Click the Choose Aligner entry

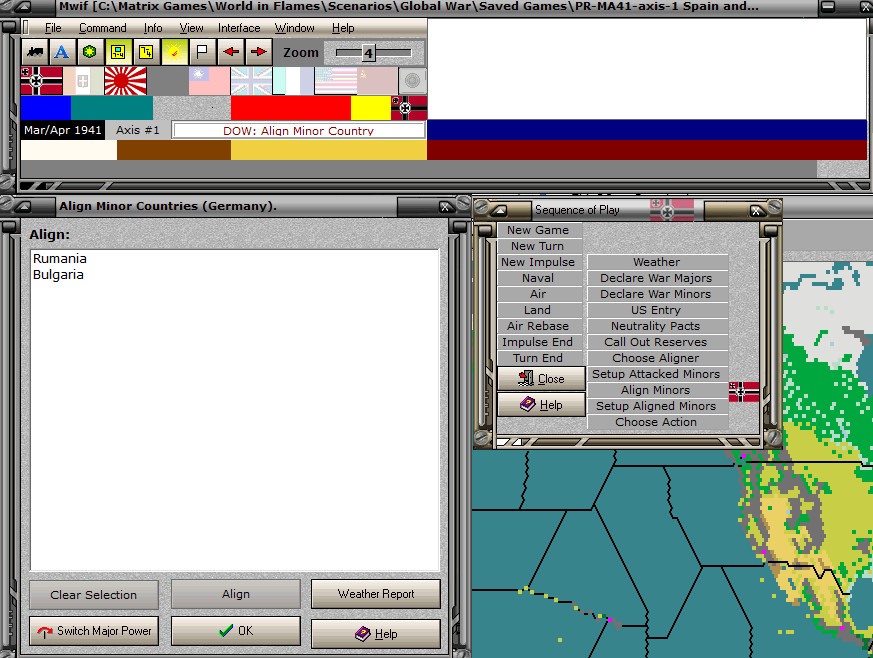coord(657,358)
